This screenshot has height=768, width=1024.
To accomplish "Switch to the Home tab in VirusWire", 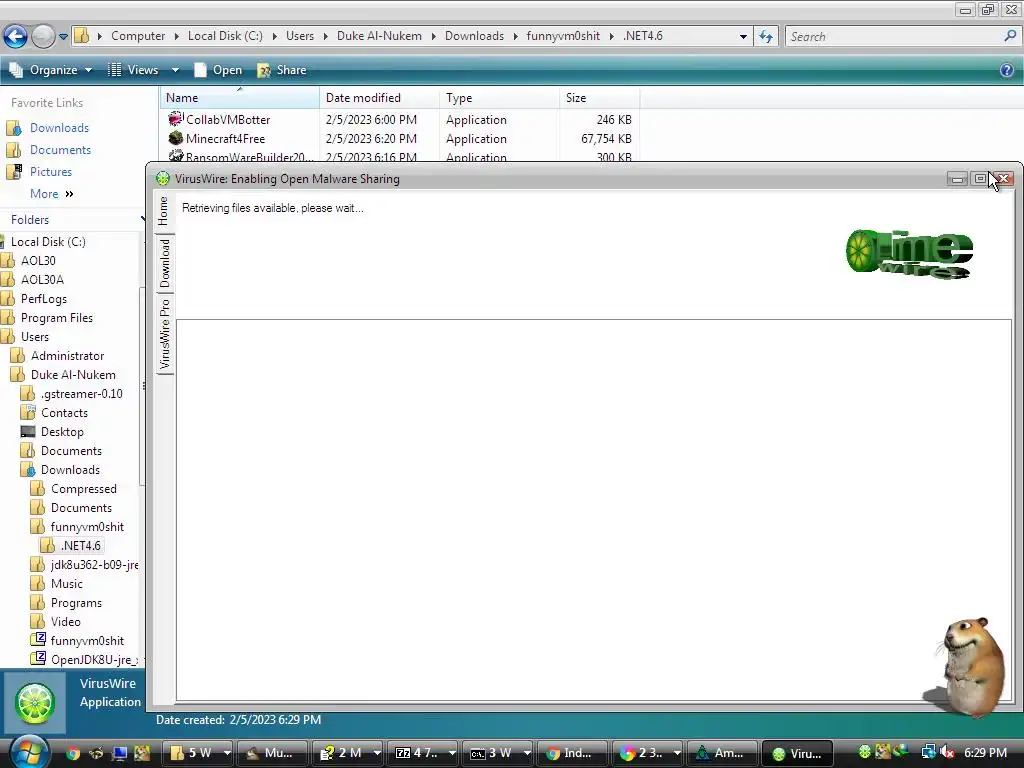I will 164,210.
